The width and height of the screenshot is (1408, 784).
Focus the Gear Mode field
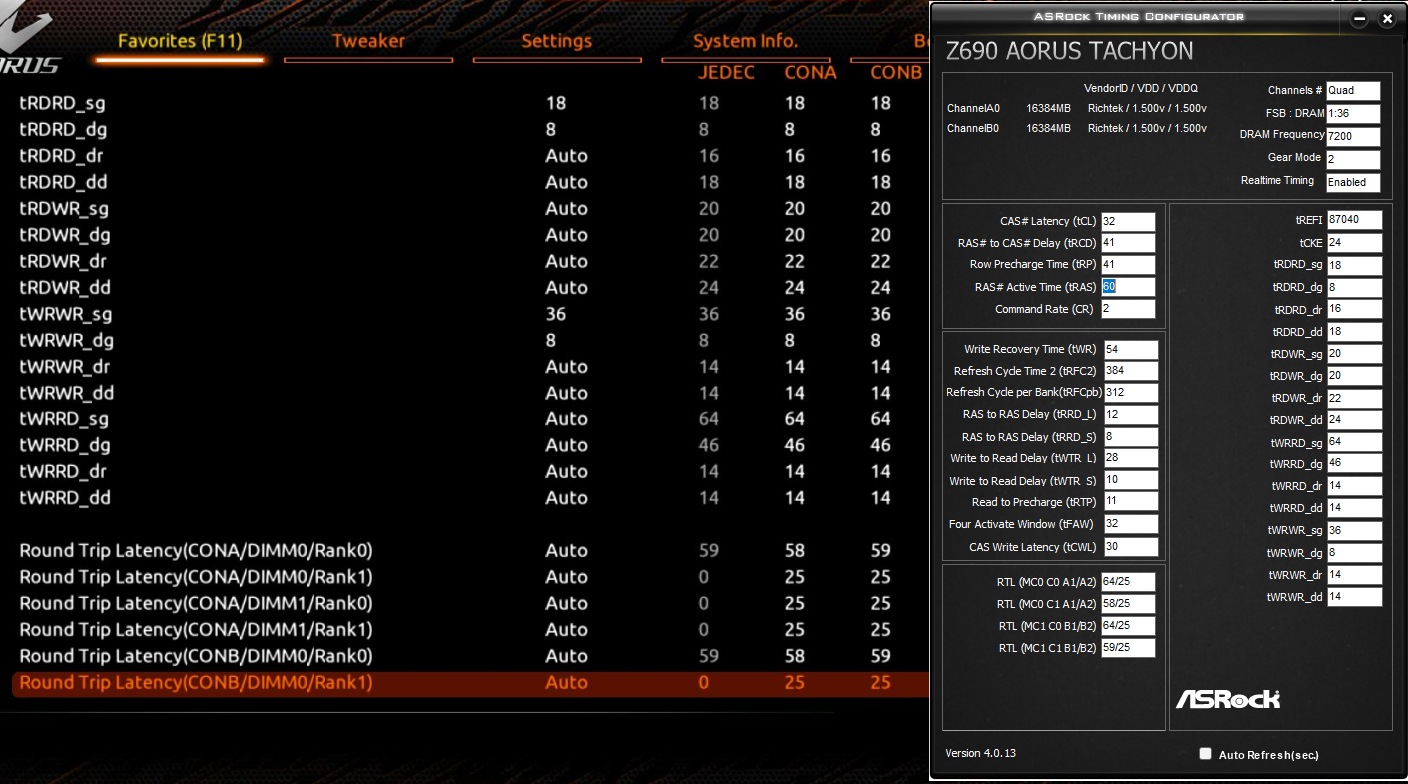tap(1353, 160)
